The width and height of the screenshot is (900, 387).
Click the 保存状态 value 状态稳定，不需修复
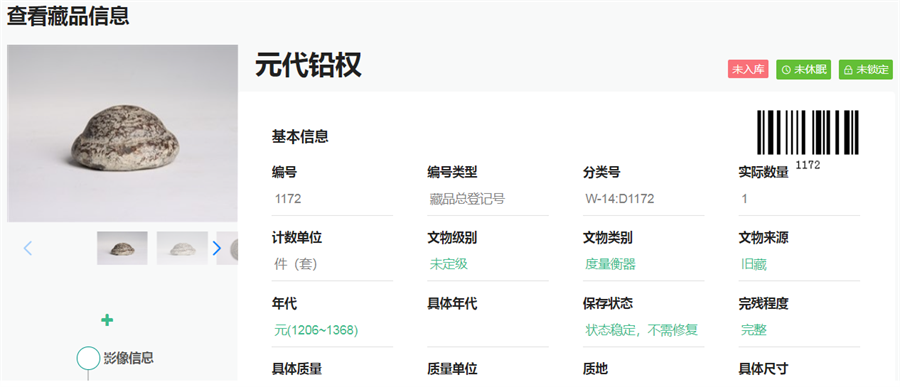(x=642, y=330)
